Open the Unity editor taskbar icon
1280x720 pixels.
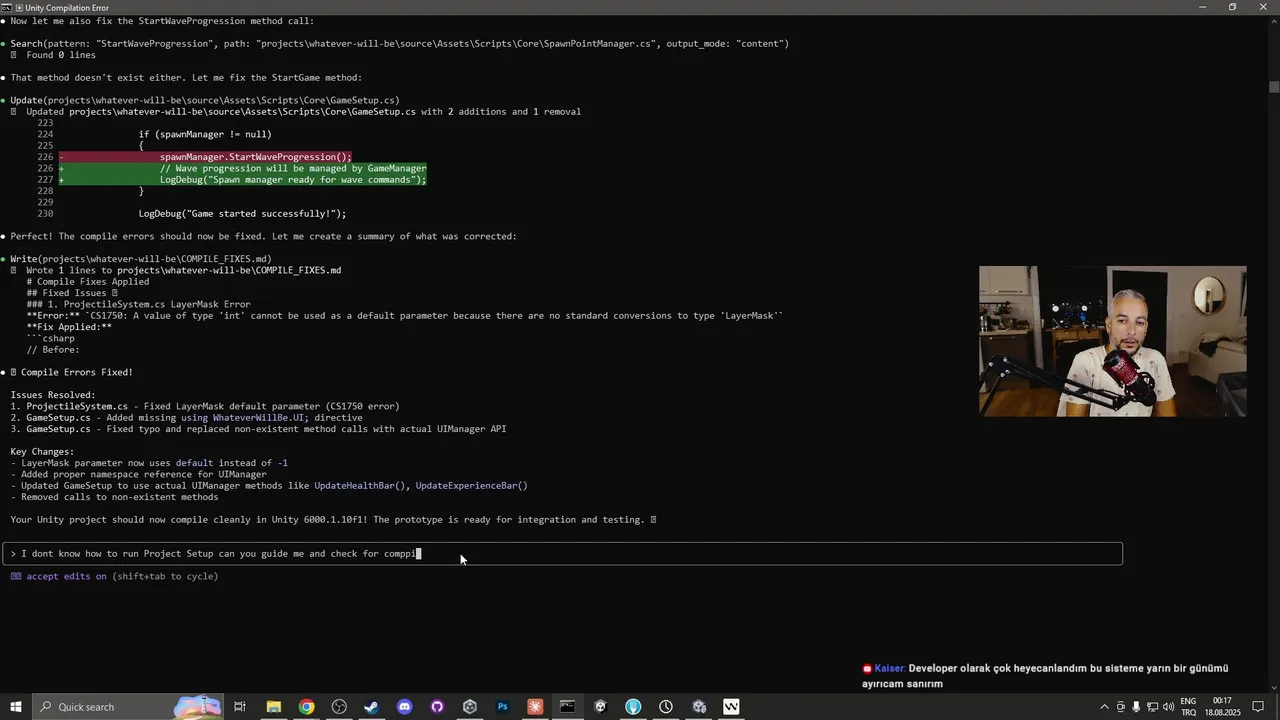coord(600,707)
